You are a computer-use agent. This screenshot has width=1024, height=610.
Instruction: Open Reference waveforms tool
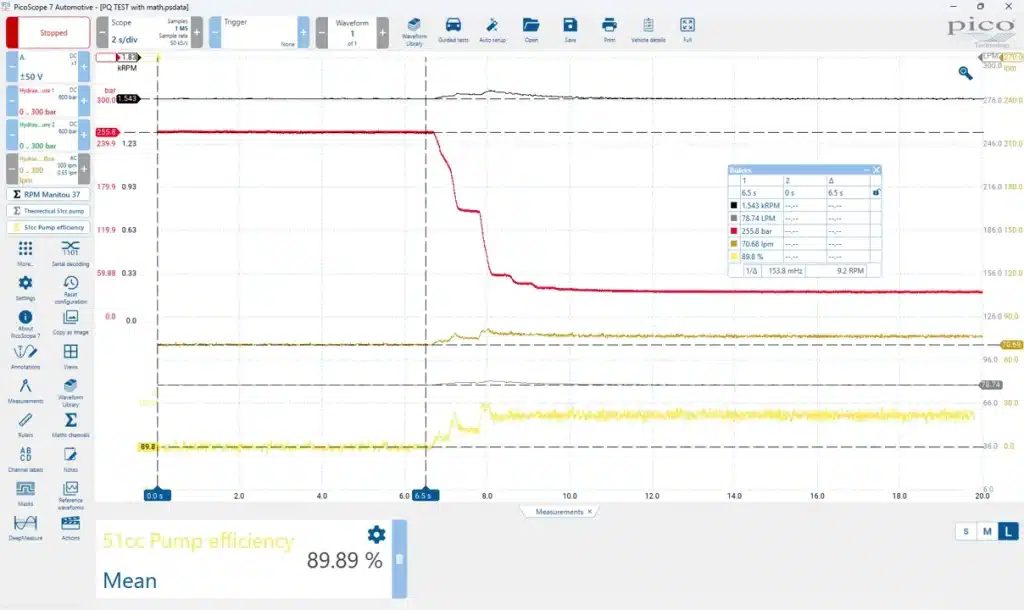coord(70,495)
